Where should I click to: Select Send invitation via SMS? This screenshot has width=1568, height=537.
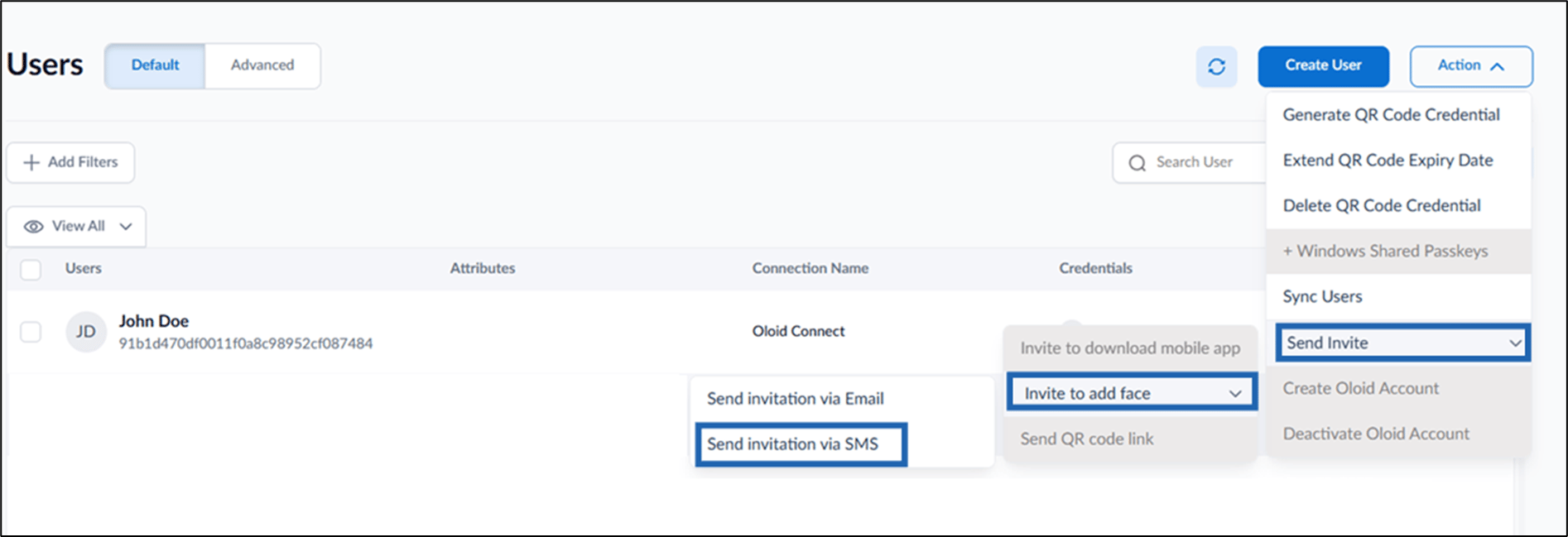coord(801,444)
